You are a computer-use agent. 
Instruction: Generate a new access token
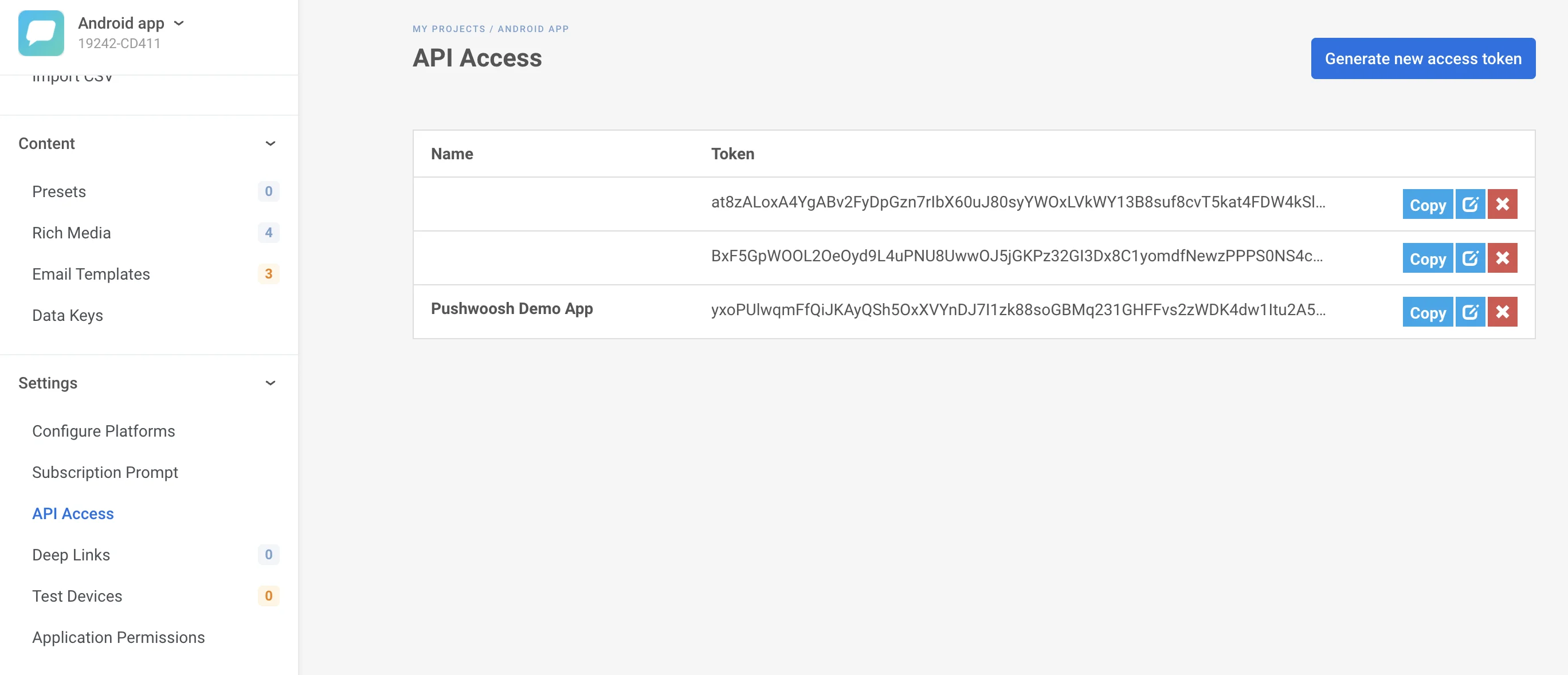[x=1422, y=58]
